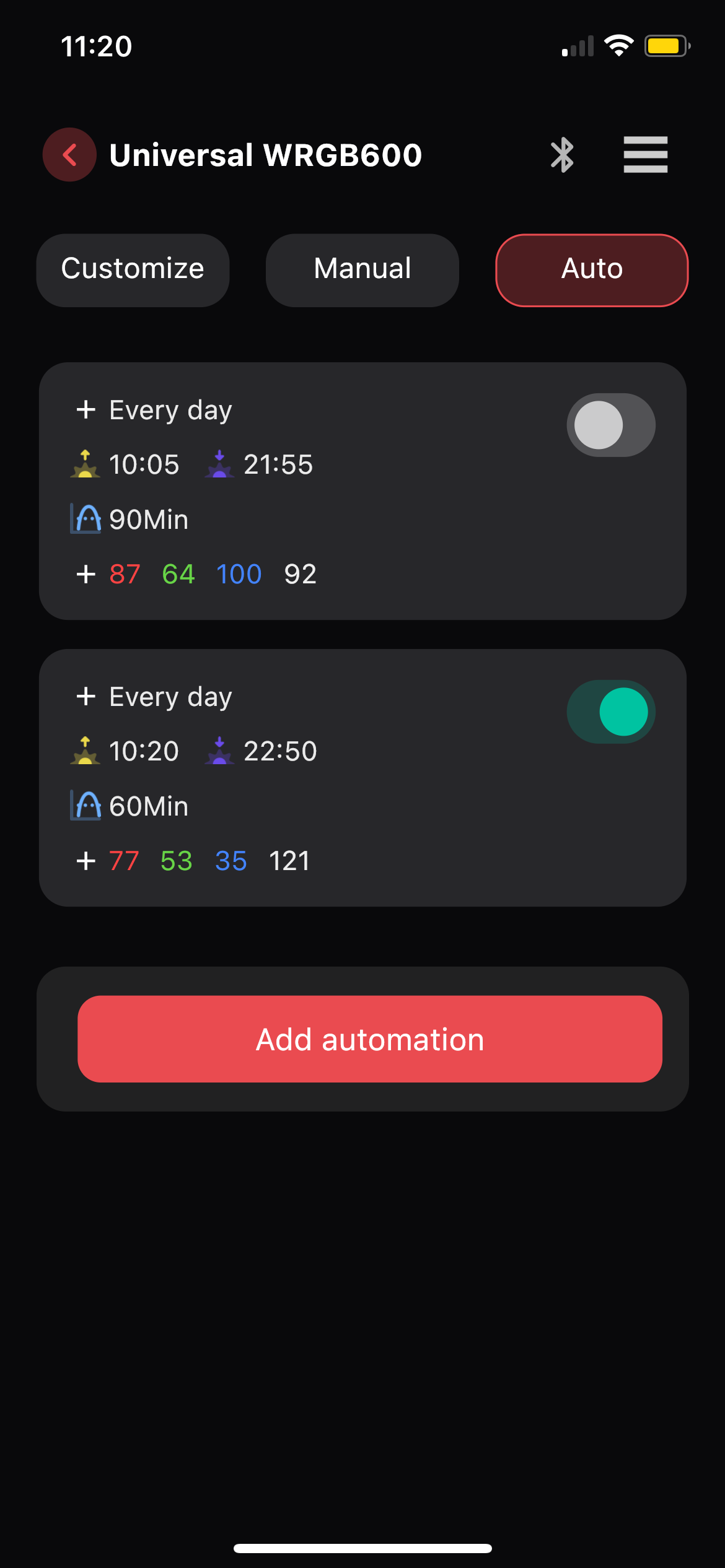This screenshot has height=1568, width=725.
Task: Expand the second Every day schedule
Action: (86, 697)
